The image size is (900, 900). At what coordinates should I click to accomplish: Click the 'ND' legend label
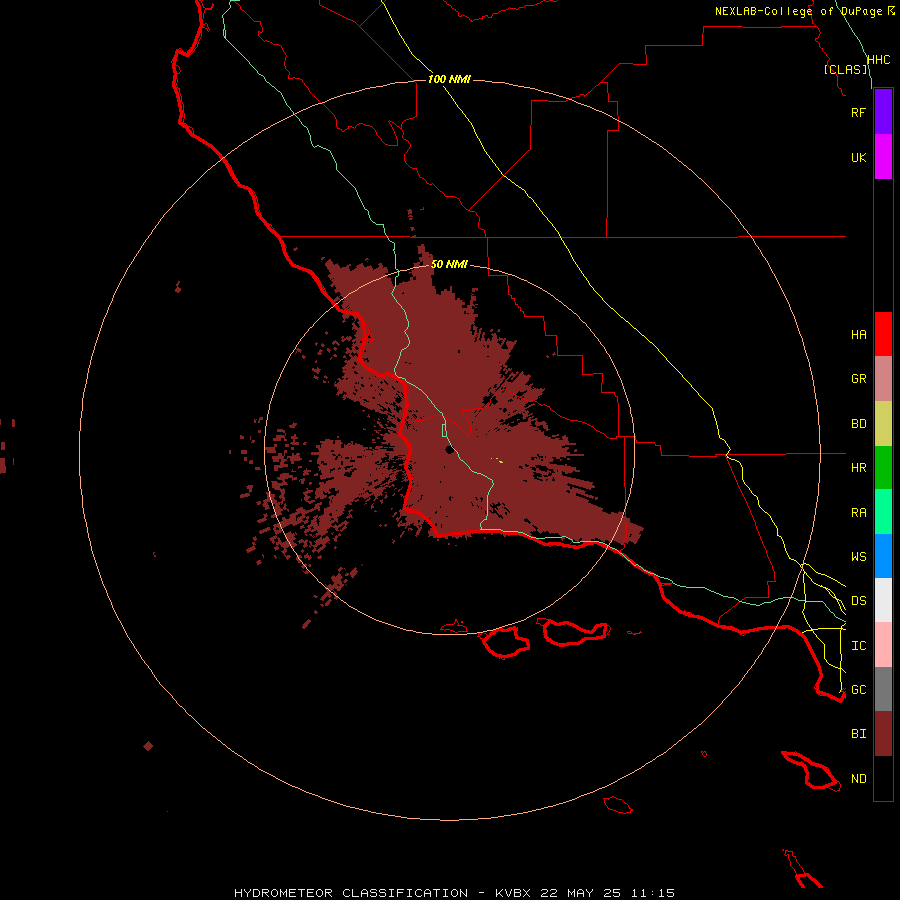coord(858,779)
